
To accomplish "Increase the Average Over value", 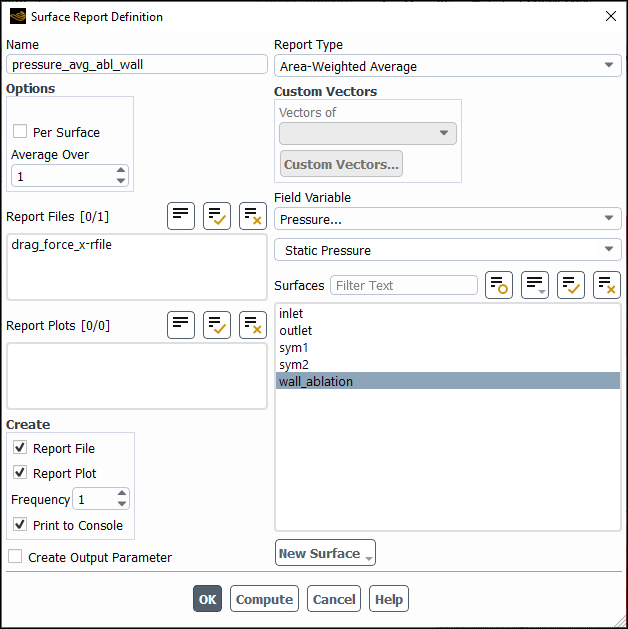I will pyautogui.click(x=121, y=170).
